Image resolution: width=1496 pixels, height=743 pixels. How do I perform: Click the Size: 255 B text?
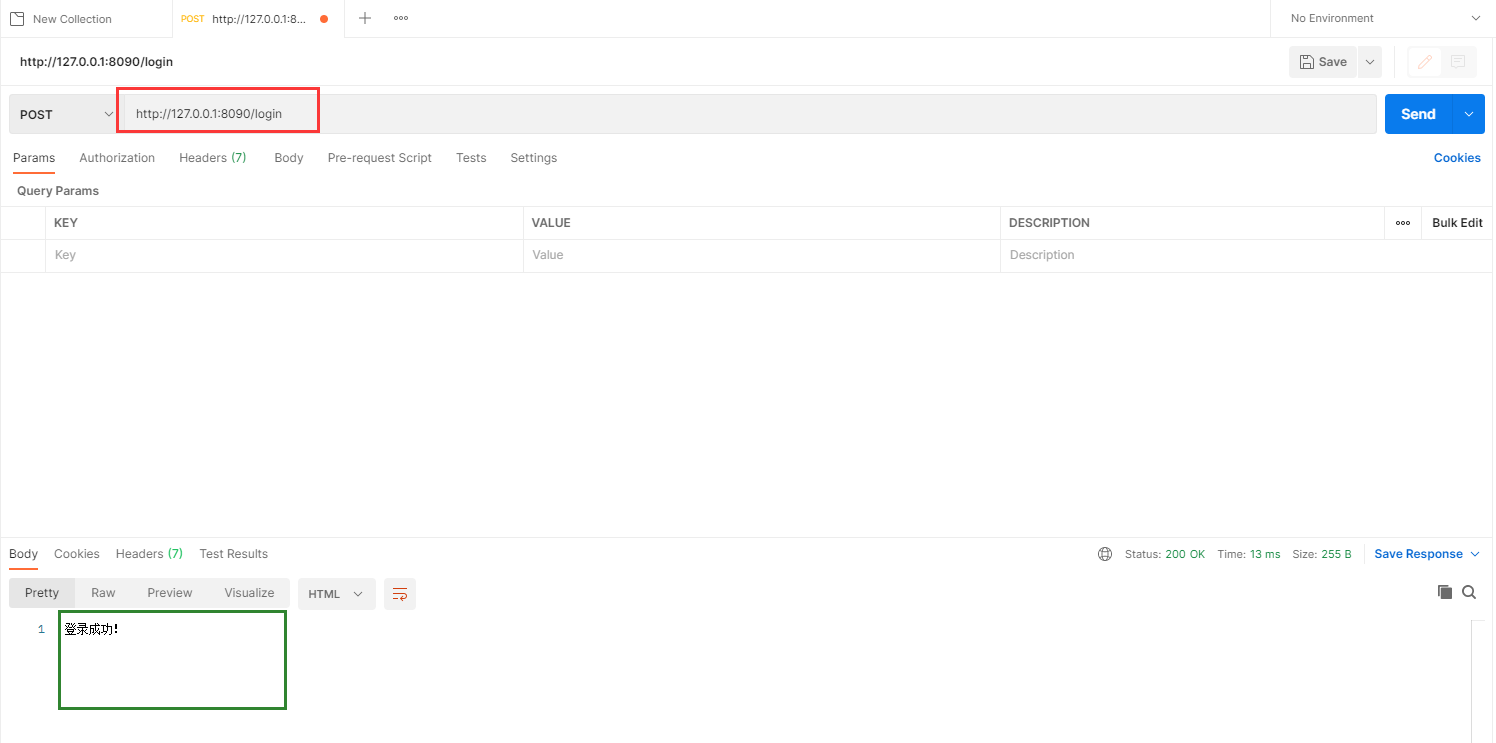pos(1322,554)
